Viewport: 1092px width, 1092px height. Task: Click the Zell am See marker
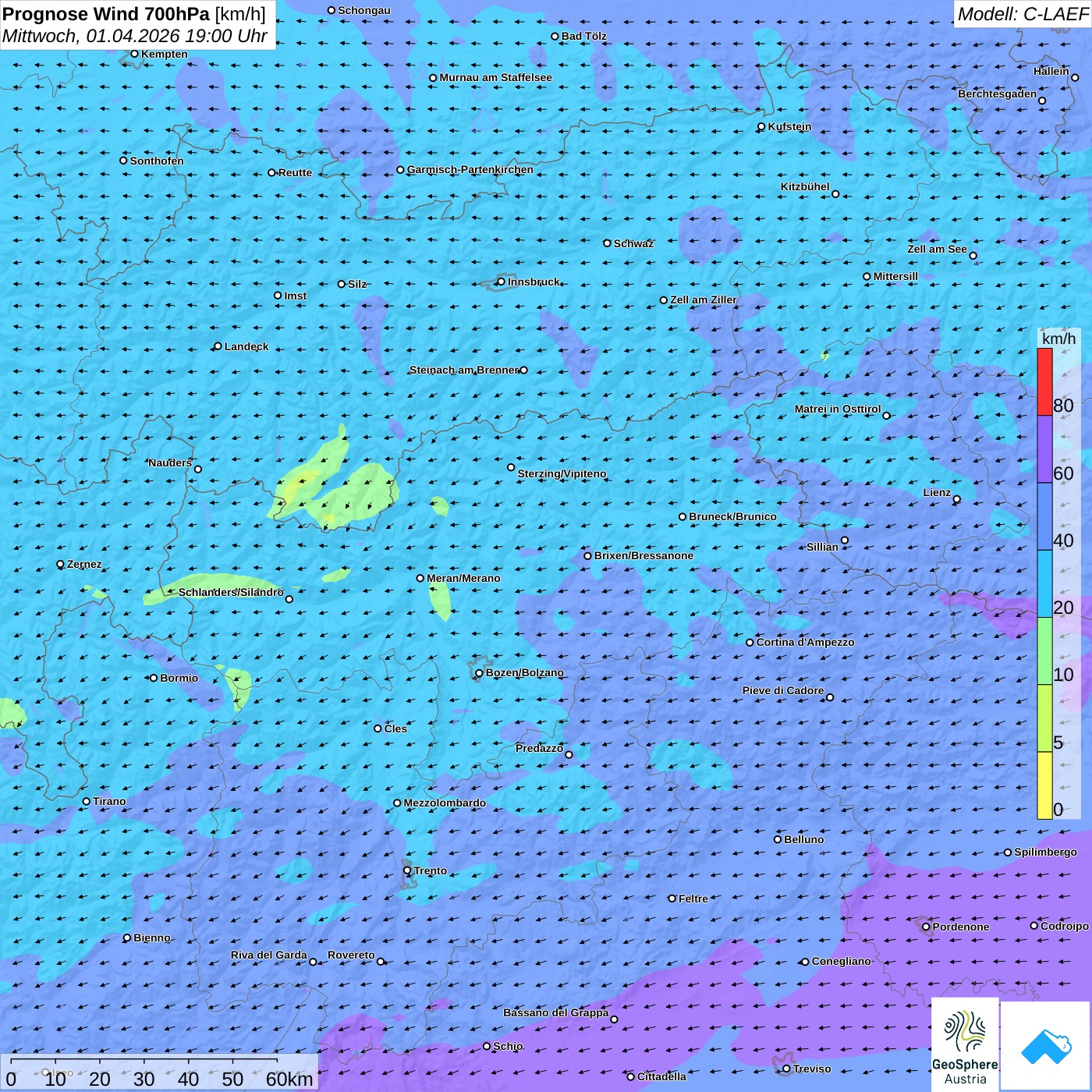coord(973,256)
